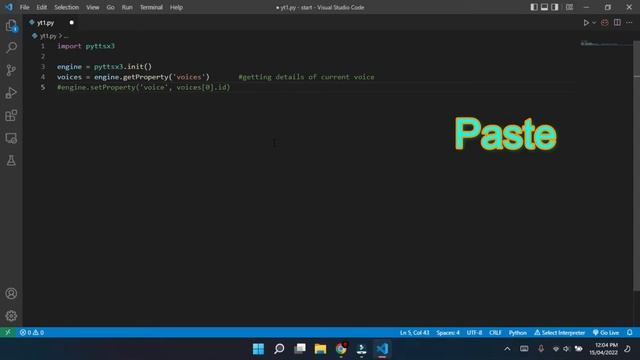Click the editor vertical scrollbar
The image size is (640, 360).
[636, 165]
